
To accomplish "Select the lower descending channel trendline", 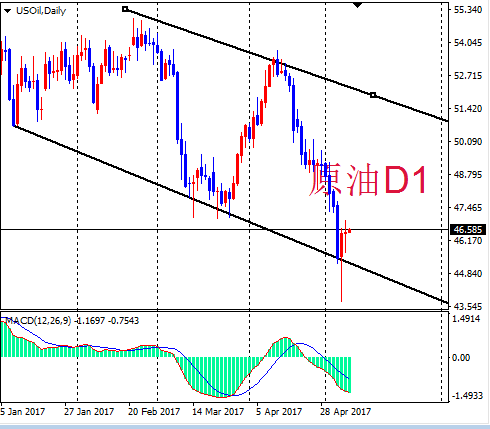I will pyautogui.click(x=230, y=214).
